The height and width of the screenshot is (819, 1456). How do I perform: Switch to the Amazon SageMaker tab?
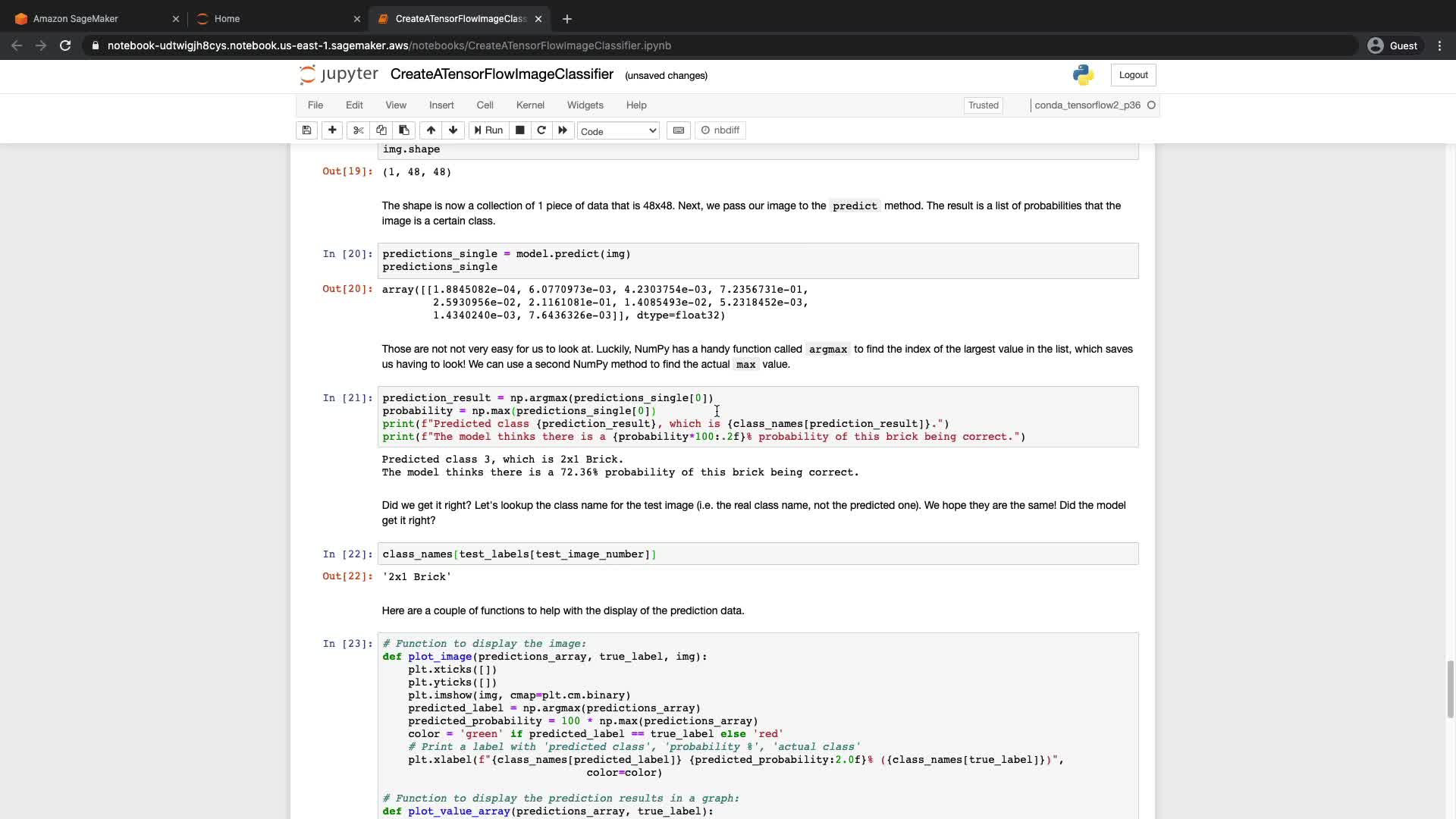(76, 19)
